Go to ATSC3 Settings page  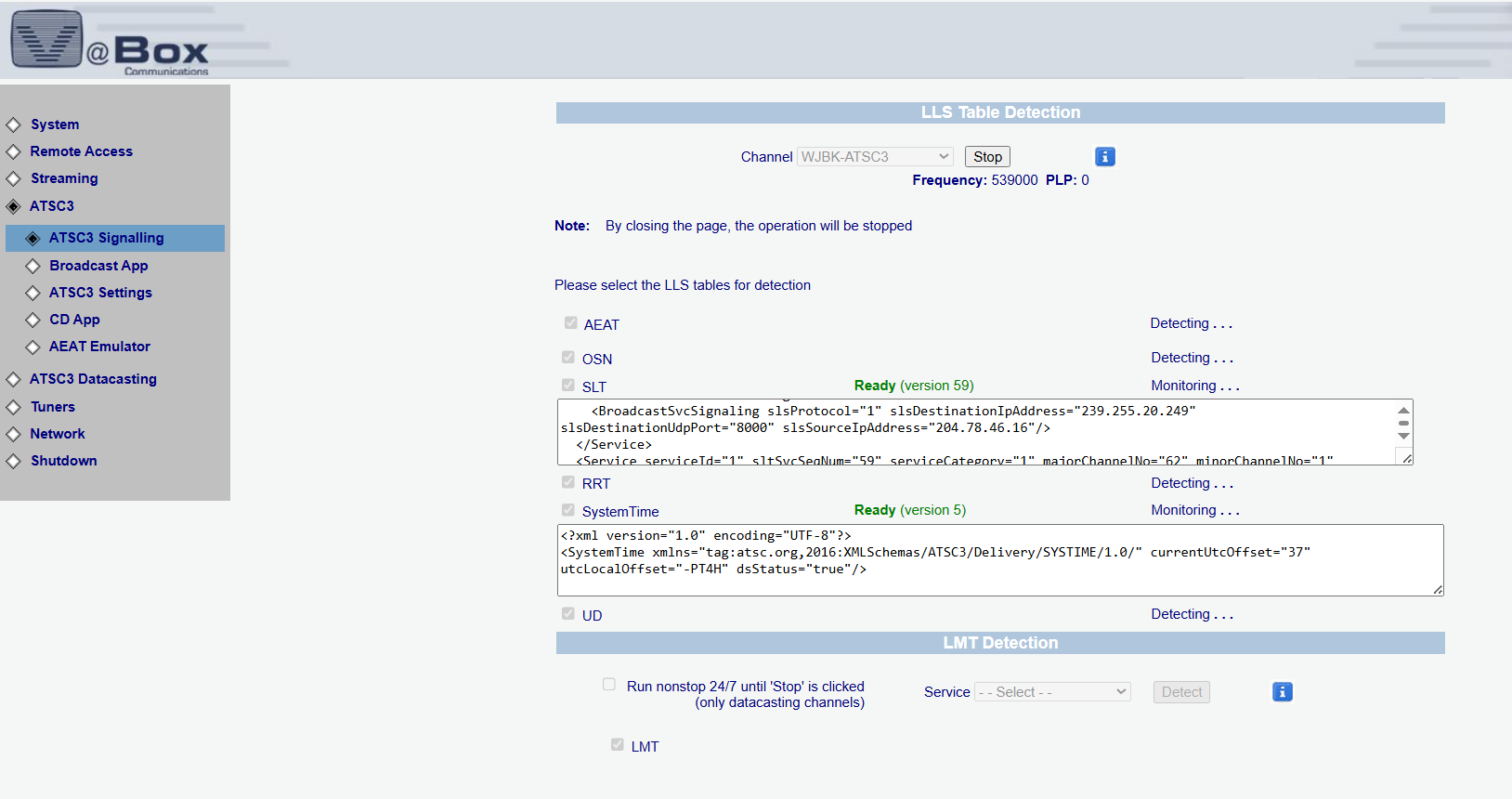coord(100,293)
